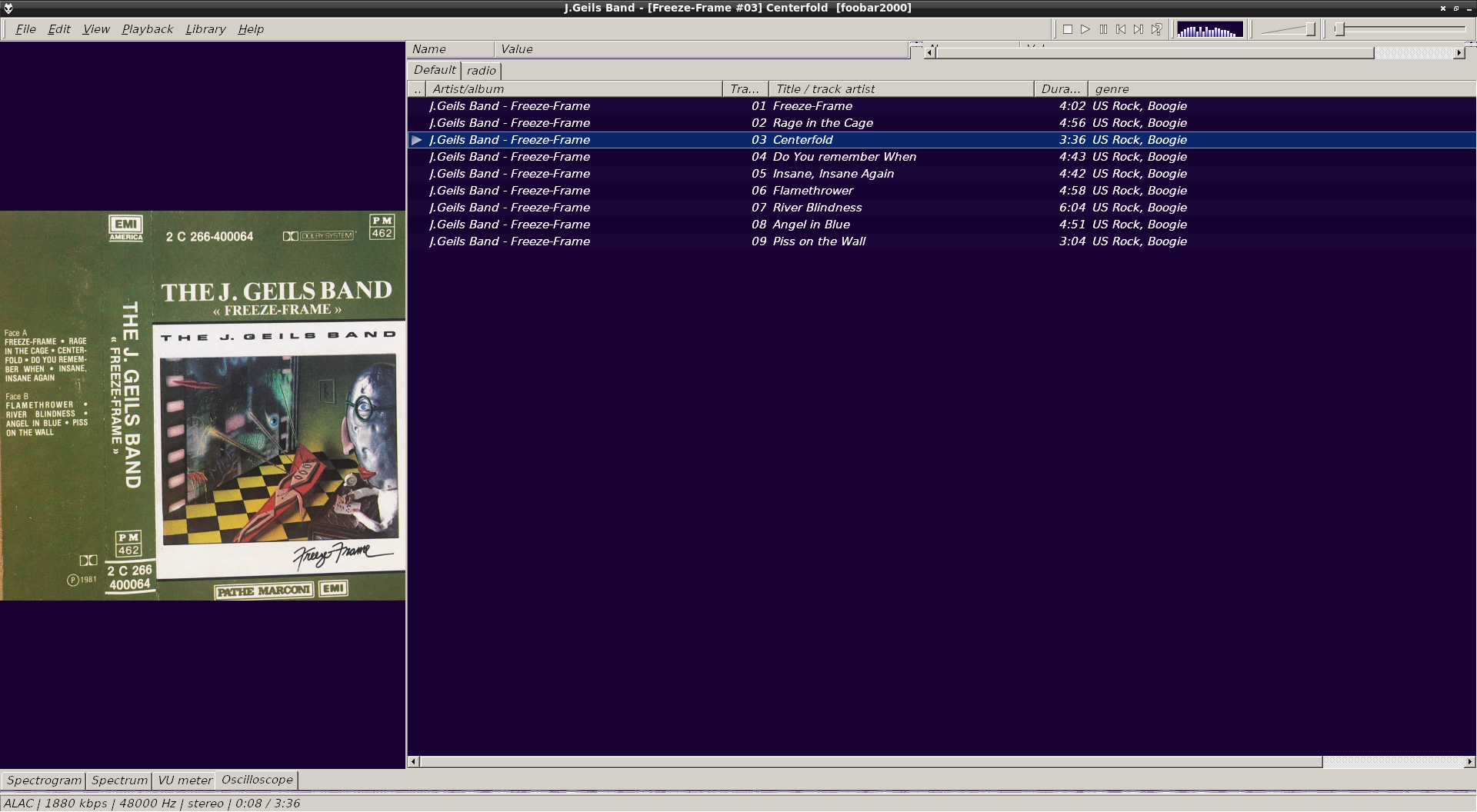Click the top panel right scroll arrow
The width and height of the screenshot is (1477, 812).
[x=1459, y=52]
